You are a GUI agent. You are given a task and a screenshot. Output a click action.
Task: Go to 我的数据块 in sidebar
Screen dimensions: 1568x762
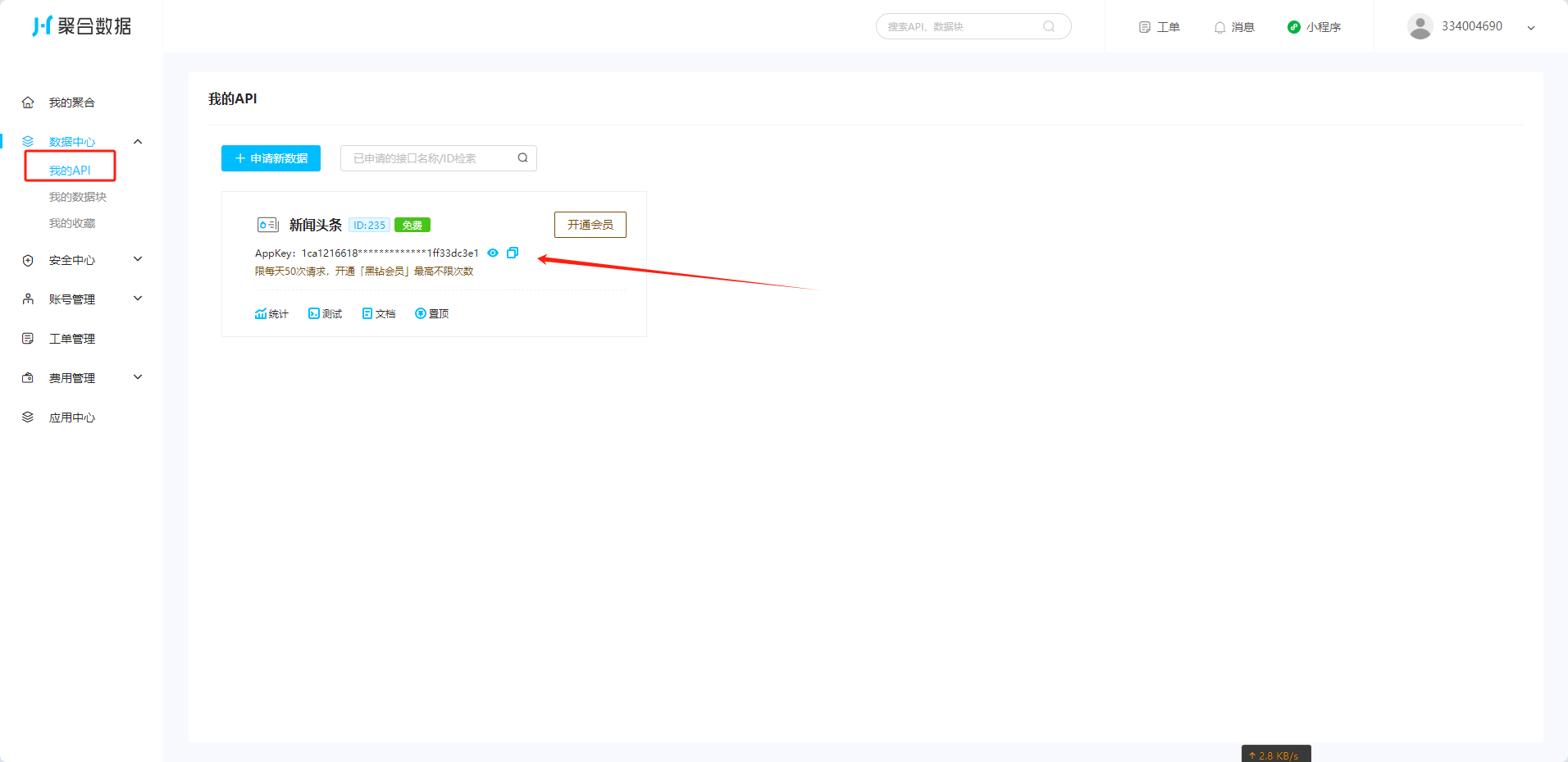point(78,197)
